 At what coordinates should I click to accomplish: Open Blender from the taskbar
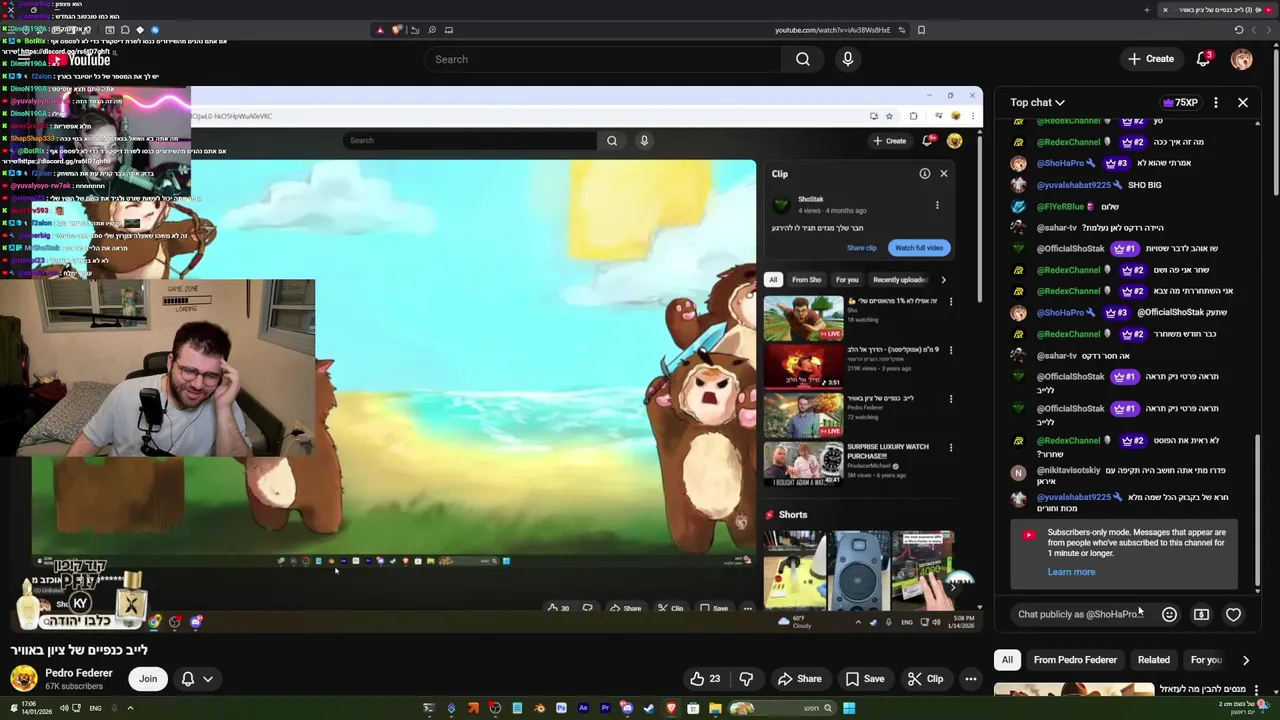539,708
